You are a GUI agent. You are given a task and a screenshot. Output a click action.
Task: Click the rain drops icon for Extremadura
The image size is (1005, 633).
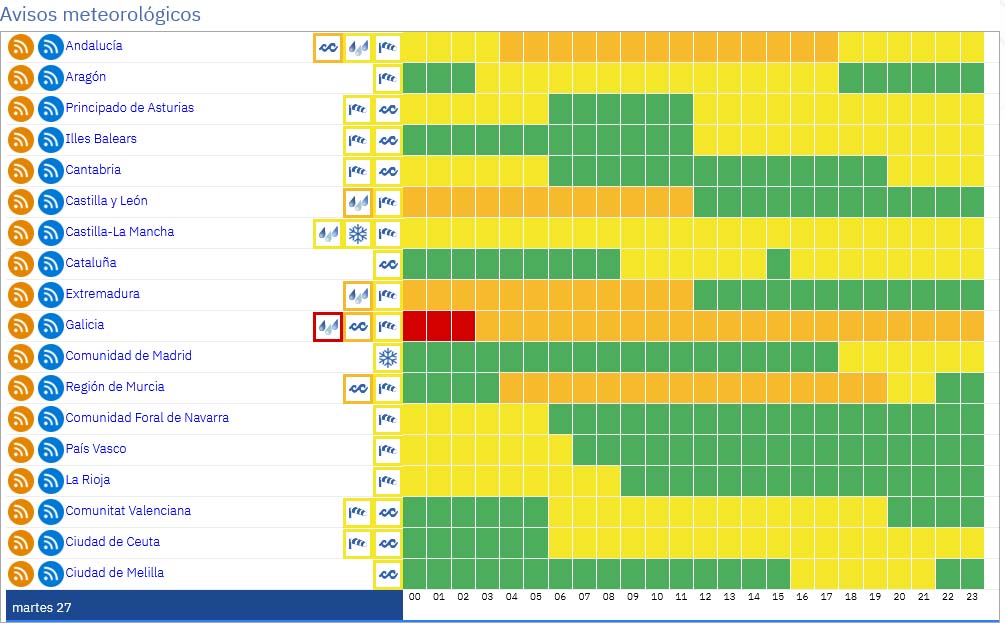tap(357, 295)
